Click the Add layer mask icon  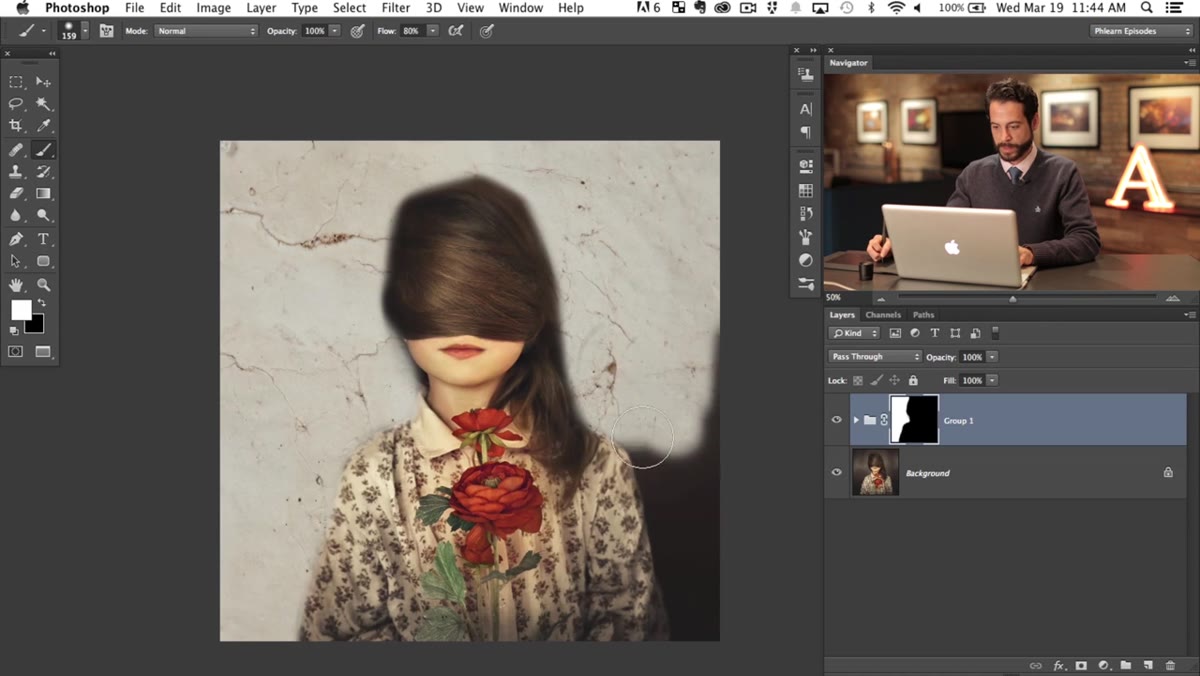pyautogui.click(x=1081, y=666)
